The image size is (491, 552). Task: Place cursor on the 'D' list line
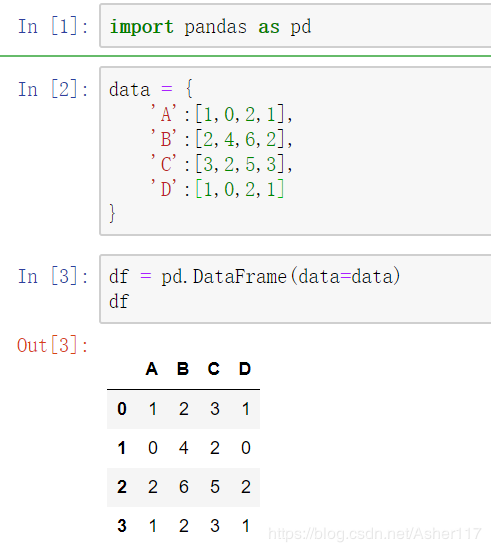[217, 189]
